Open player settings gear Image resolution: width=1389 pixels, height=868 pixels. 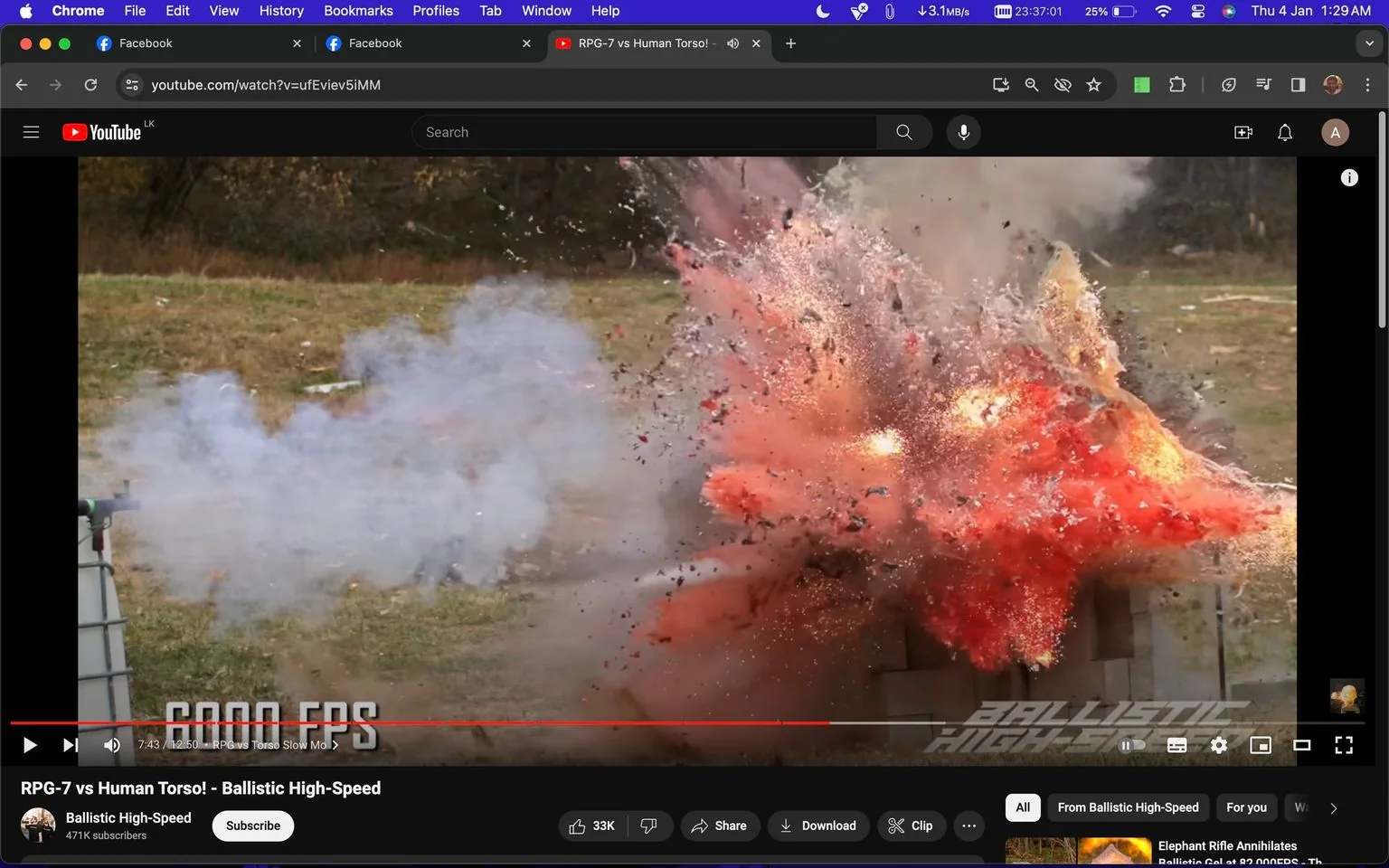click(1219, 745)
